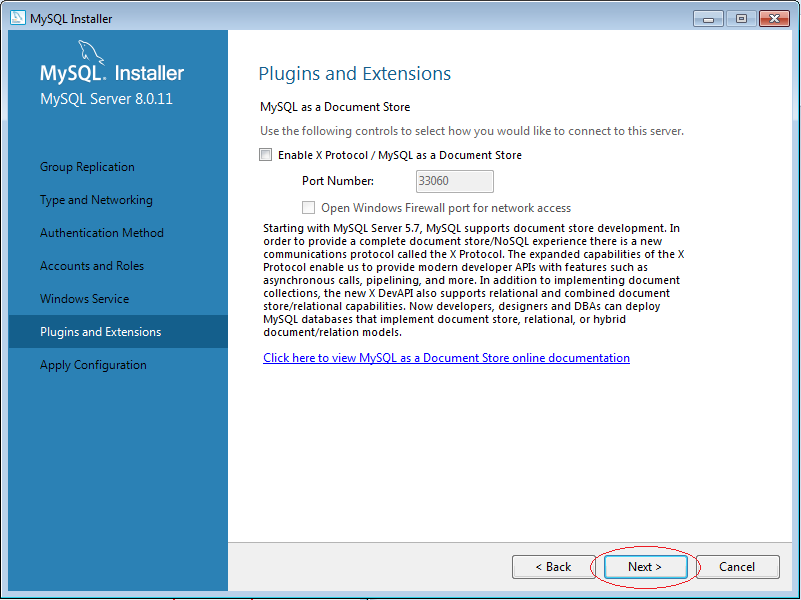Click the MySQL Server 8.0.11 version text
The width and height of the screenshot is (801, 600).
click(x=106, y=99)
